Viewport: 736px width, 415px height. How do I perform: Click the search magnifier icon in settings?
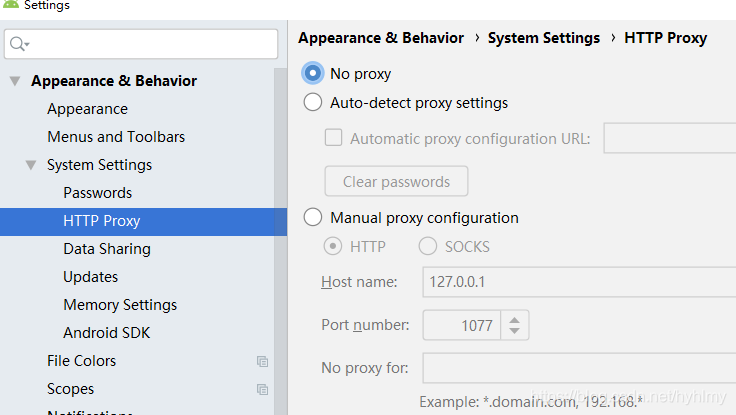point(19,44)
